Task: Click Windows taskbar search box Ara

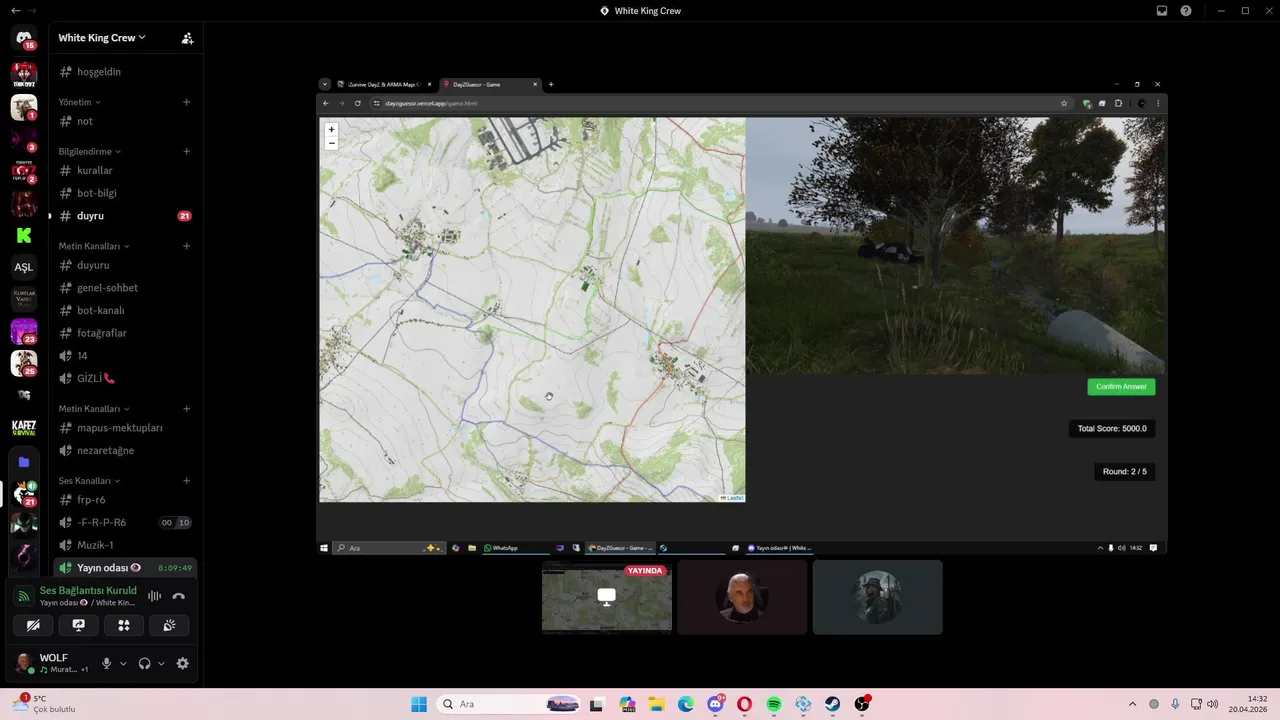Action: pos(509,704)
